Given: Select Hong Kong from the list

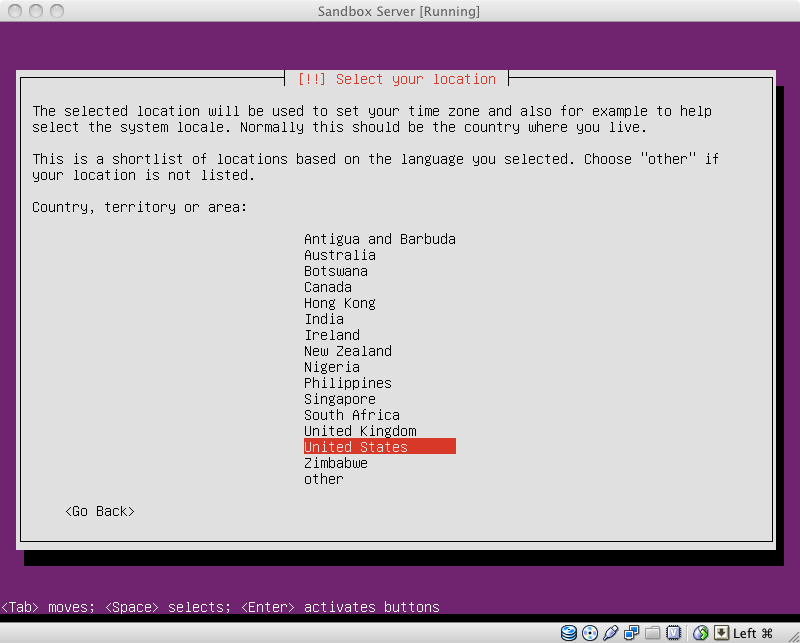Looking at the screenshot, I should click(x=380, y=303).
